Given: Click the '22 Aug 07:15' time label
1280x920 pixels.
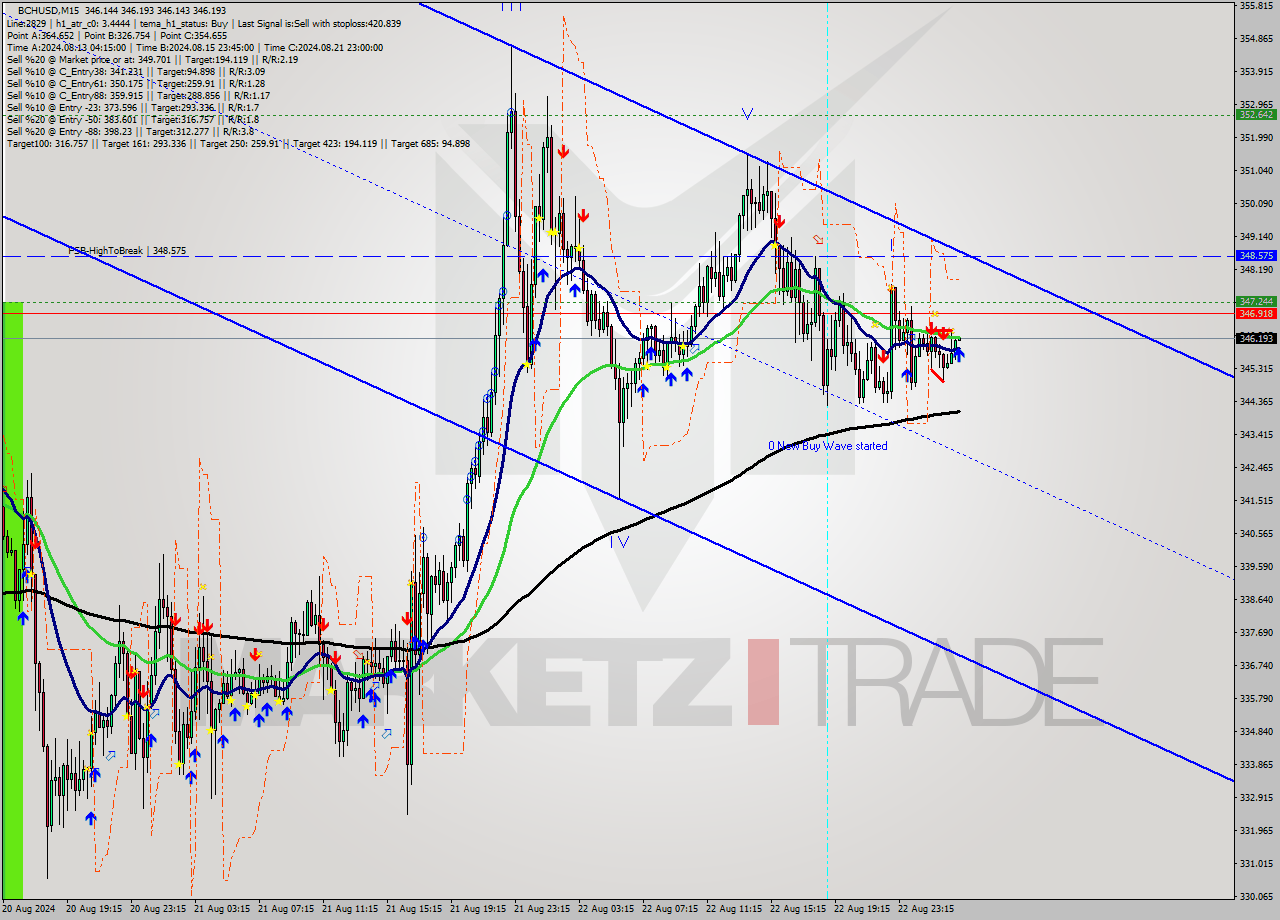Looking at the screenshot, I should tap(670, 909).
